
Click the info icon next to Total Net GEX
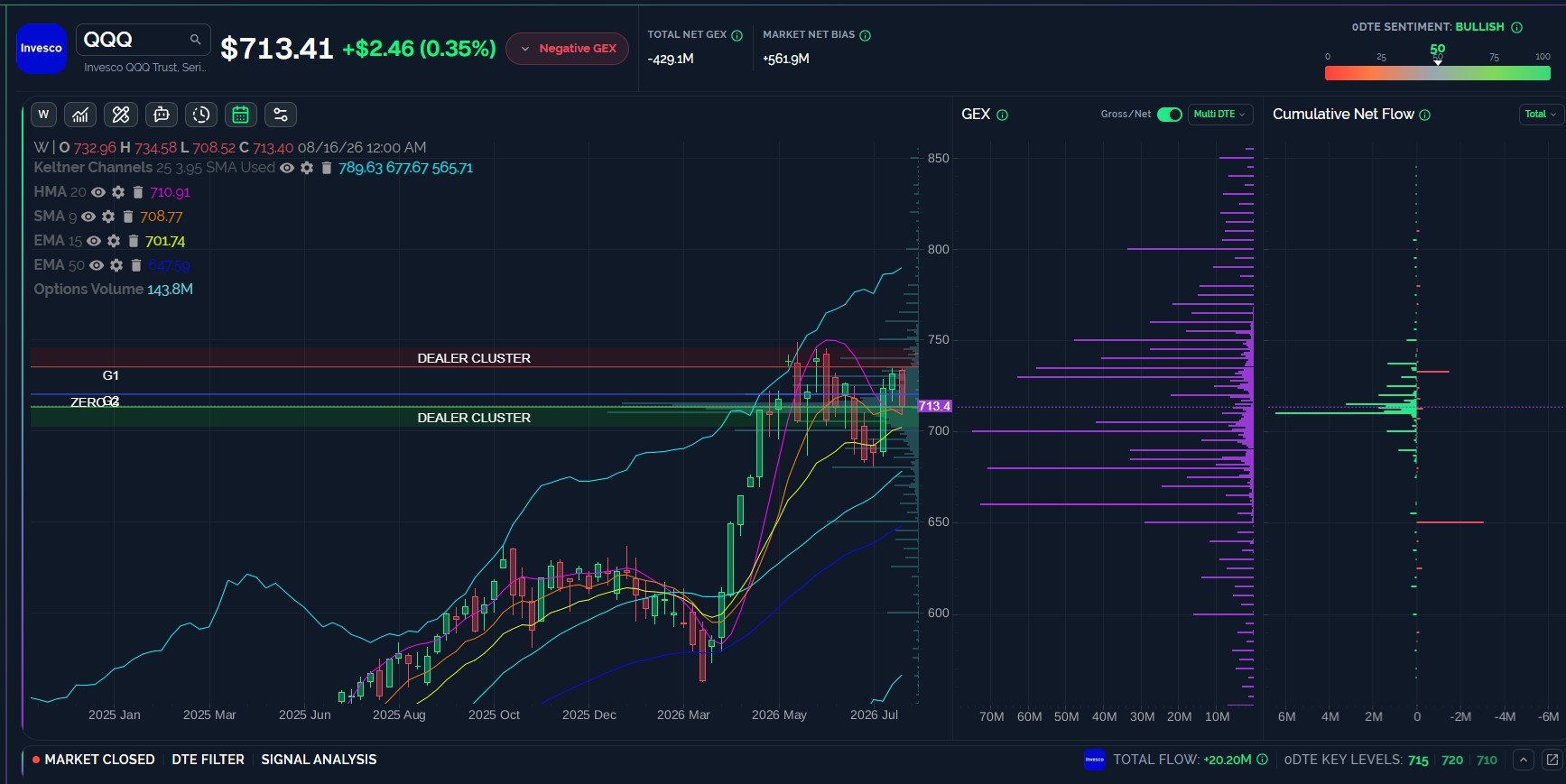tap(737, 36)
